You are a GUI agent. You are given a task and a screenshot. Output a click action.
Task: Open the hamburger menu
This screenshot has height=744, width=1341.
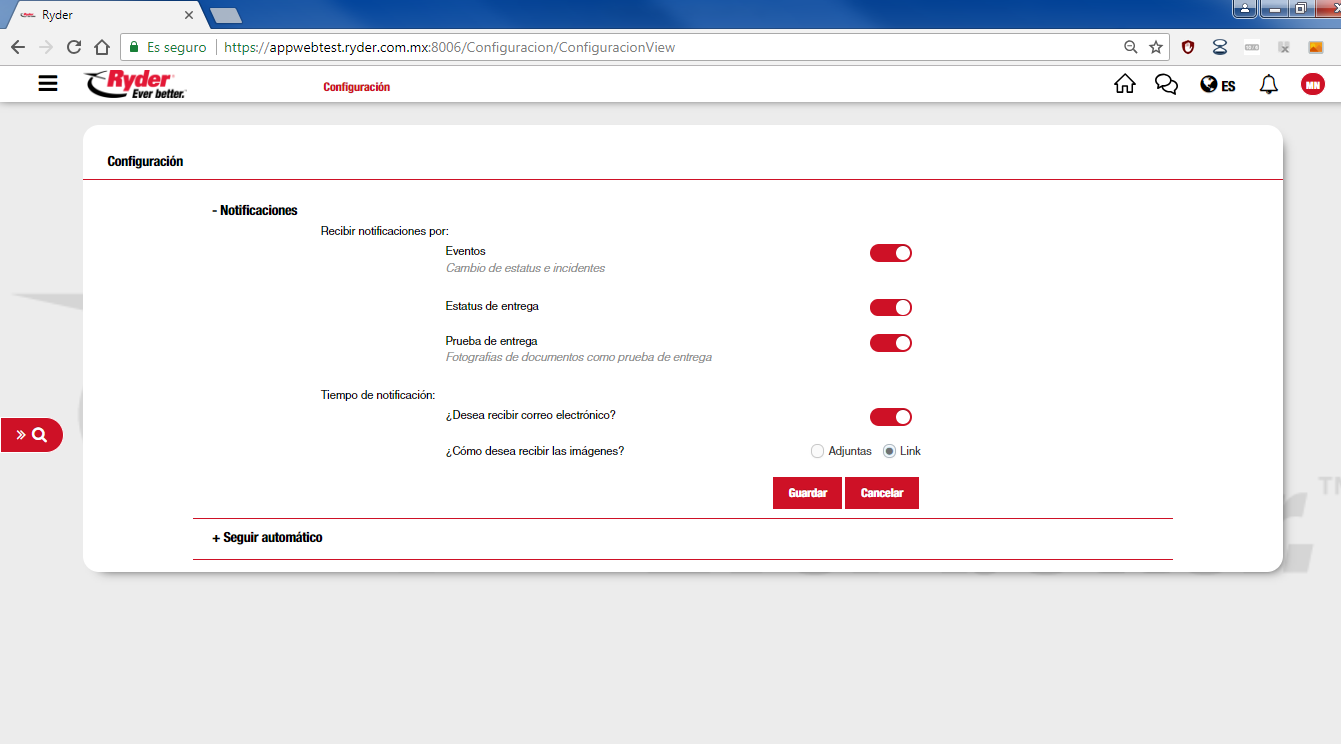click(x=48, y=84)
